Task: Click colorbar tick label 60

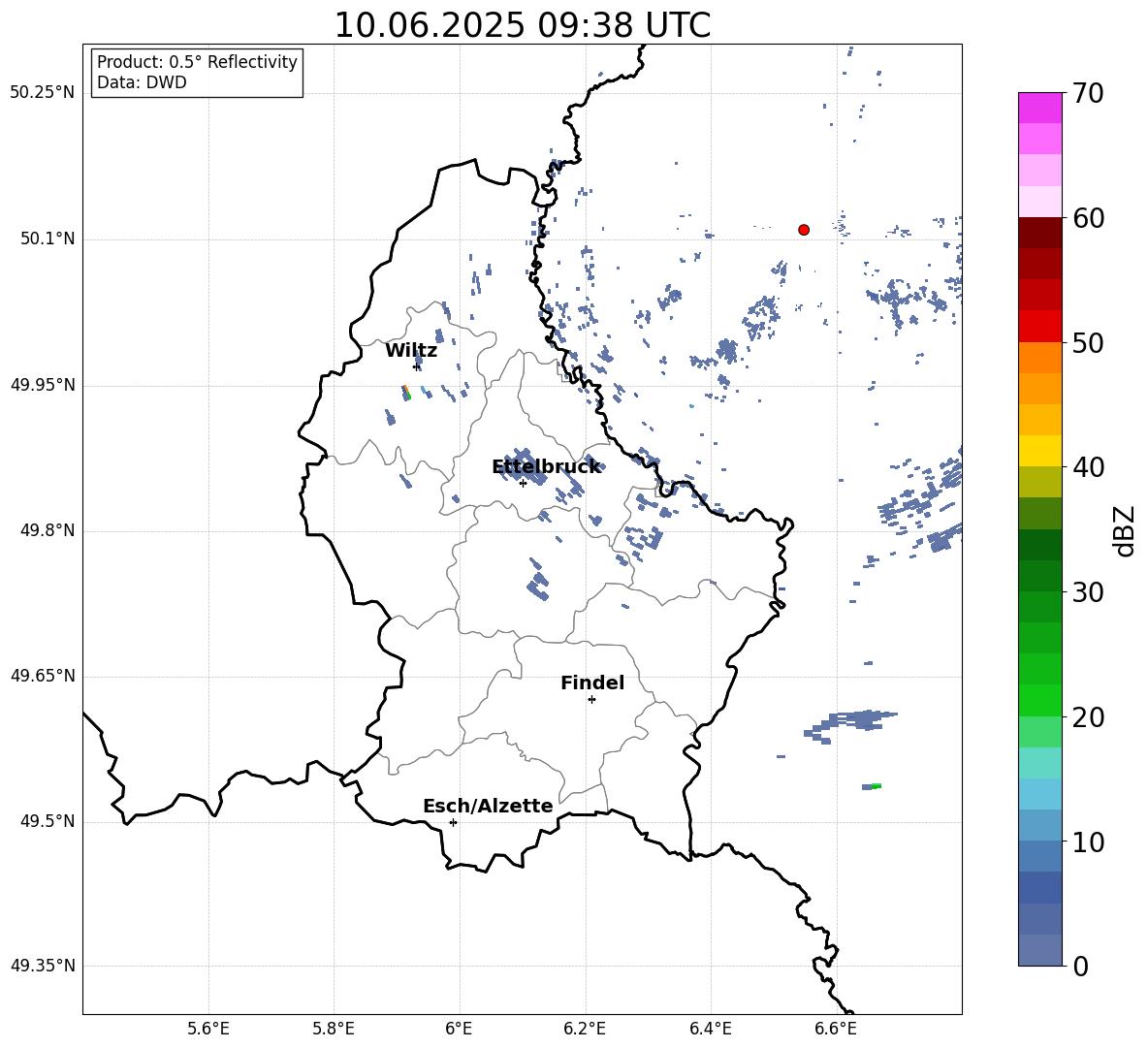Action: 1088,218
